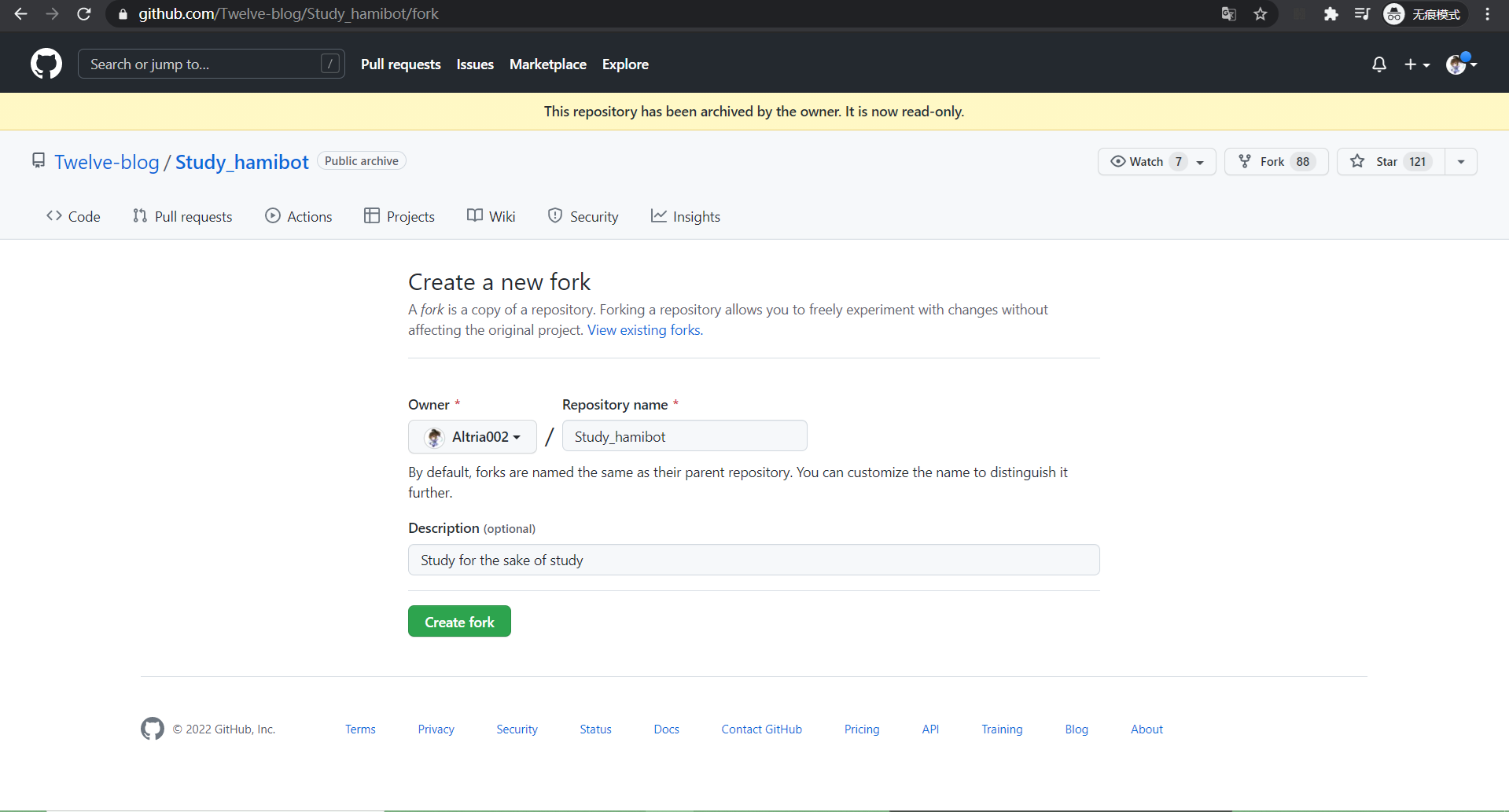Switch to the Actions tab
Screen dimensions: 1509x812
[x=299, y=216]
